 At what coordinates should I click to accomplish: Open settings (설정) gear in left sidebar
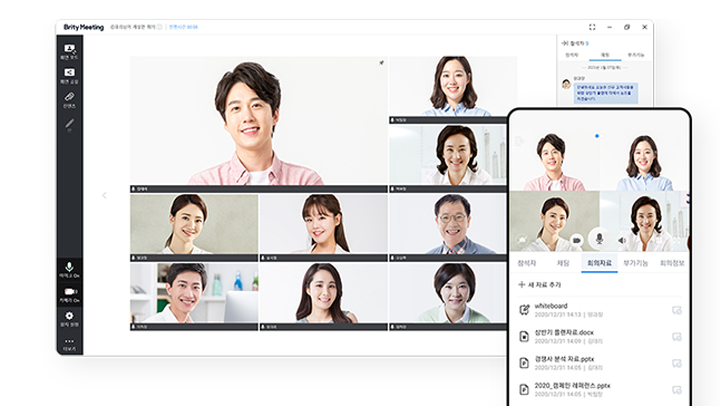(70, 318)
